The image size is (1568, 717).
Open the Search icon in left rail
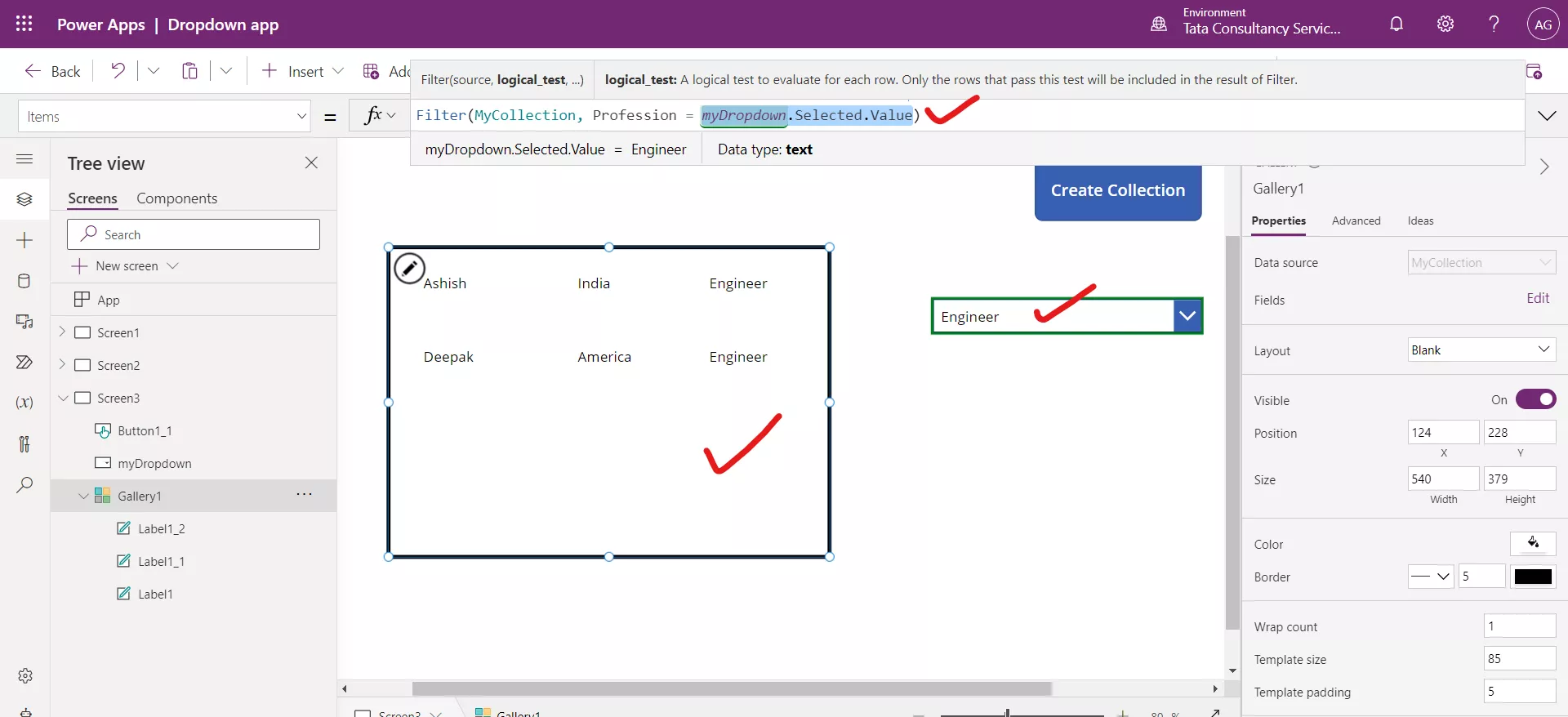pos(24,484)
